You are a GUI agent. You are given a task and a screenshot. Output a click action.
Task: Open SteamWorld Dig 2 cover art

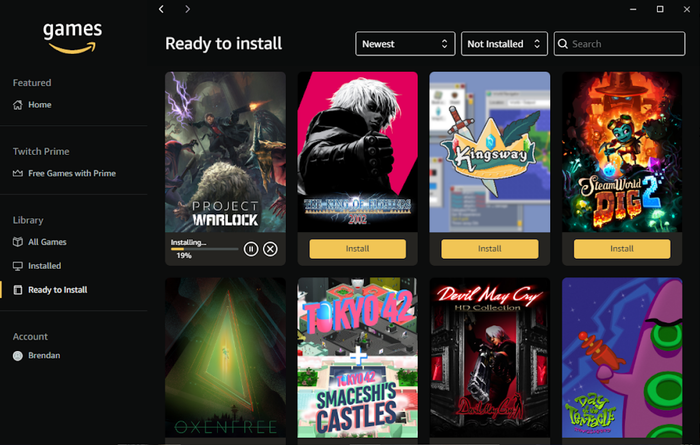pos(622,152)
